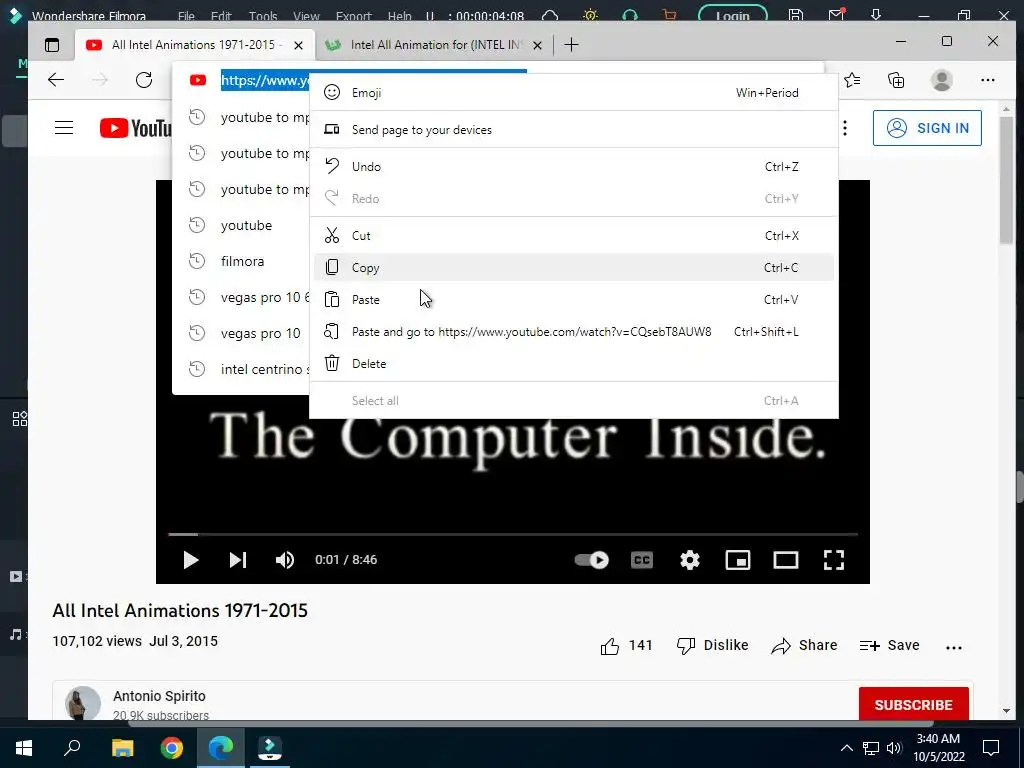The width and height of the screenshot is (1024, 768).
Task: Select Send page to your devices
Action: [573, 130]
